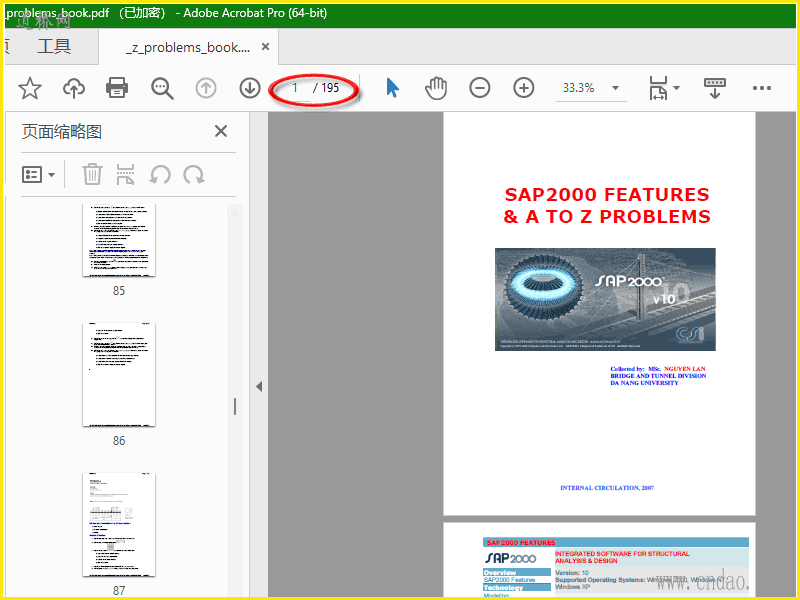Viewport: 800px width, 600px height.
Task: Open the thumbnail panel options menu
Action: 38,174
